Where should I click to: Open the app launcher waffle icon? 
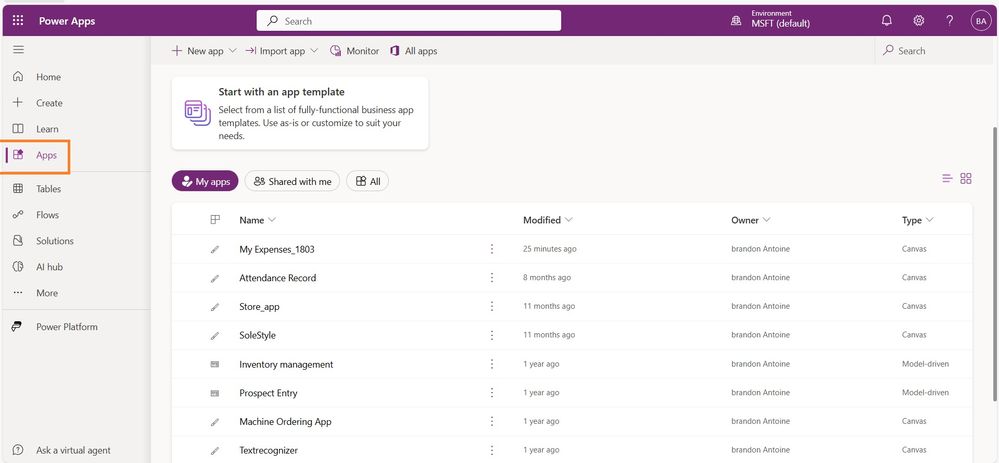[x=17, y=20]
